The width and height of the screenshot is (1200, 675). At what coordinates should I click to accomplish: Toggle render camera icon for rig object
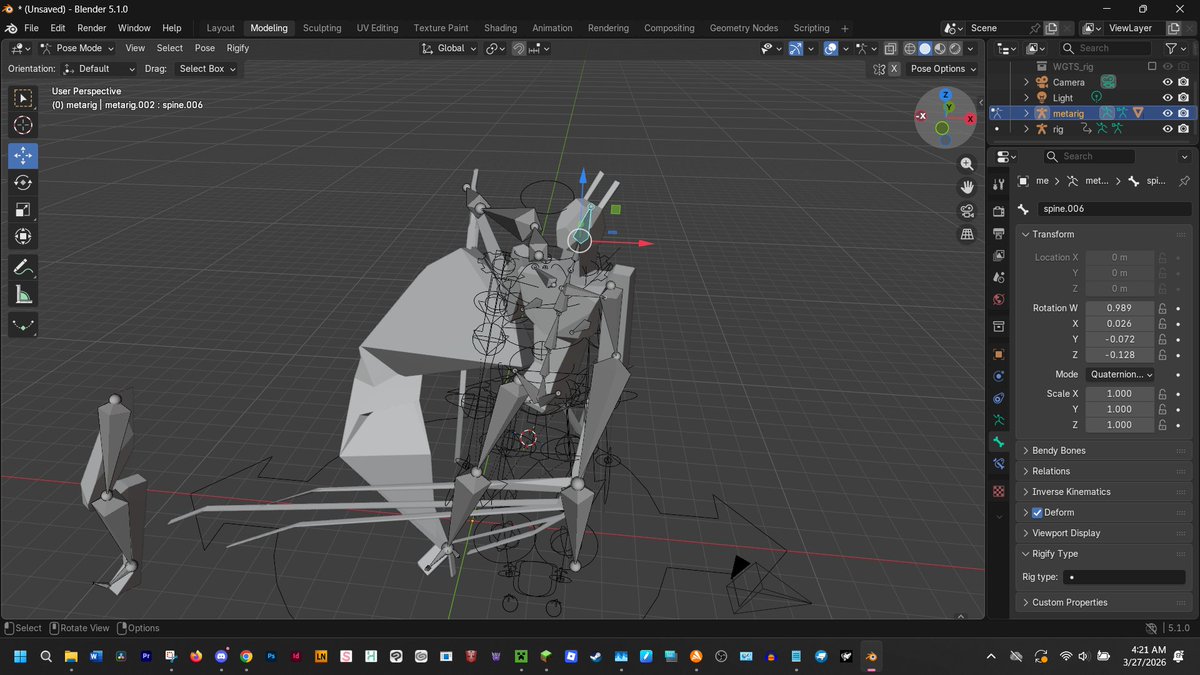click(x=1183, y=129)
